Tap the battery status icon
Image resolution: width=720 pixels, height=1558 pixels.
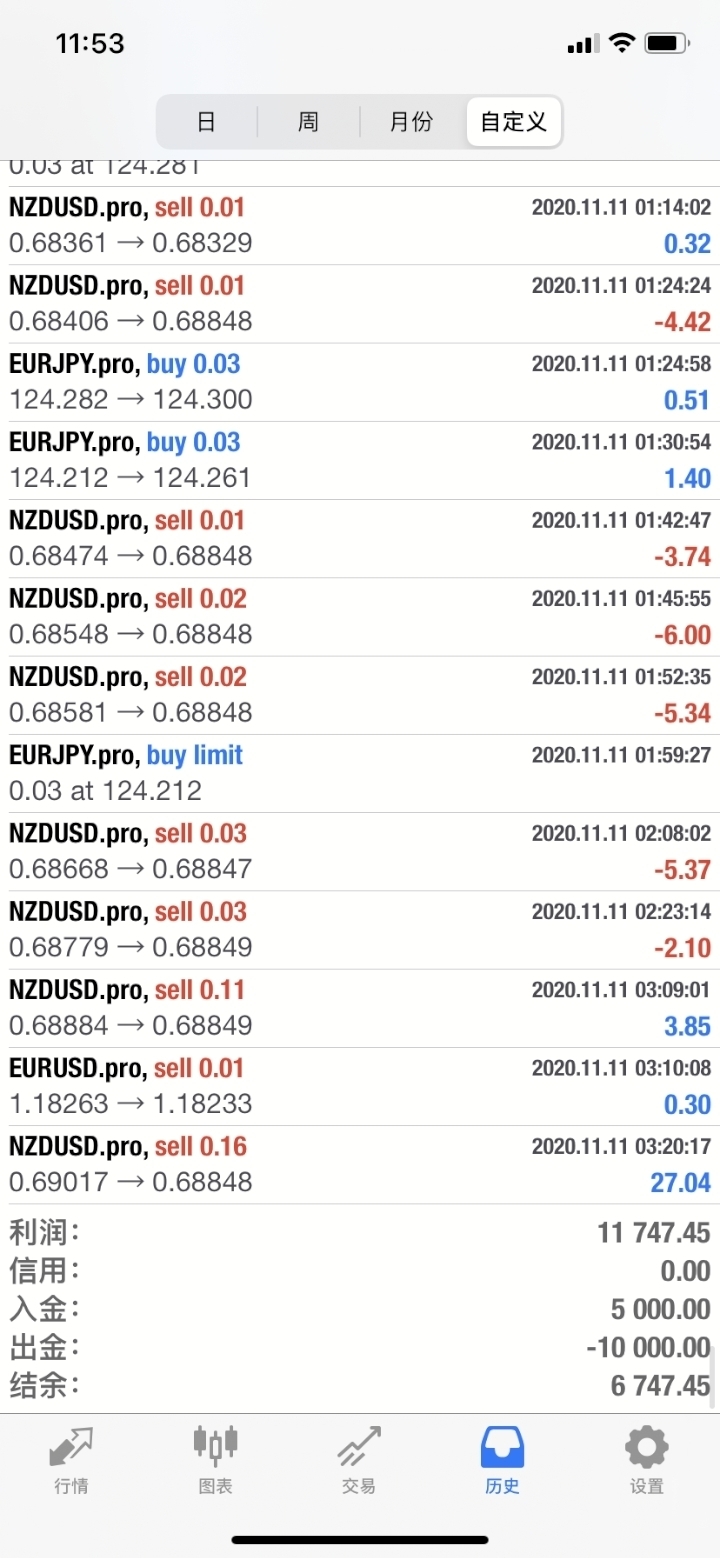[x=666, y=43]
